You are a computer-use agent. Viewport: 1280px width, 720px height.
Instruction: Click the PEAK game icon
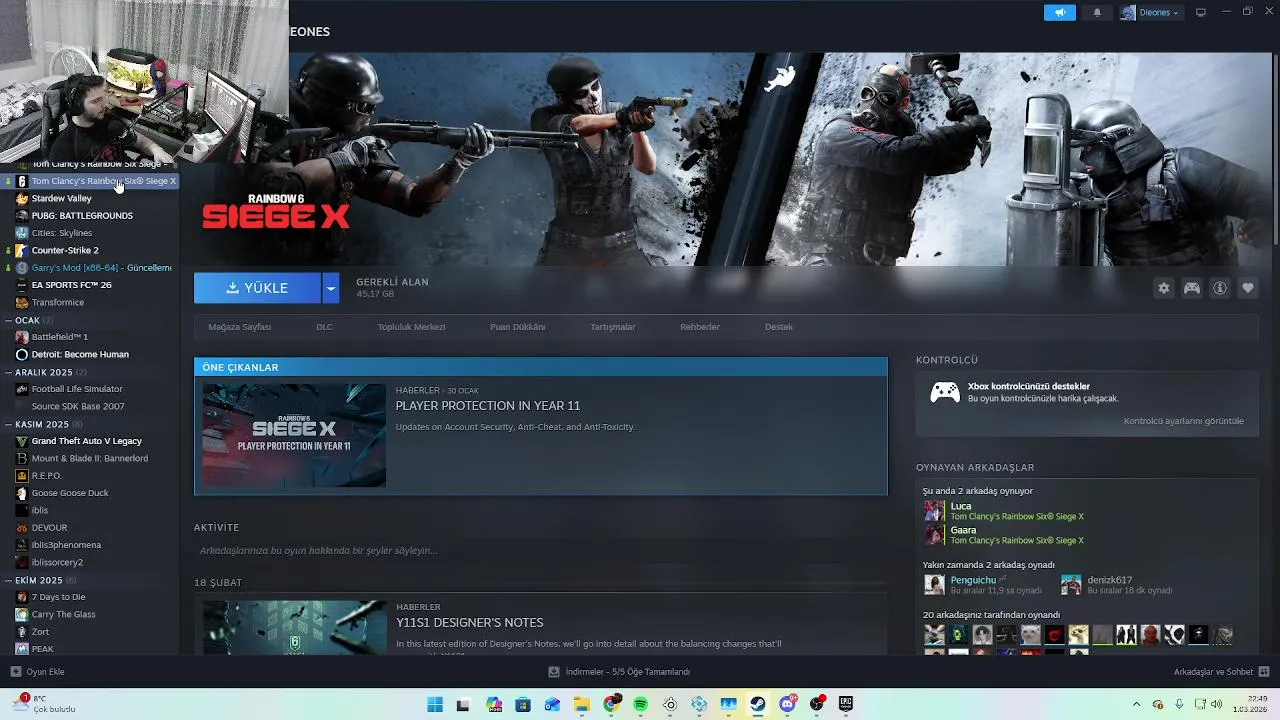[x=22, y=649]
